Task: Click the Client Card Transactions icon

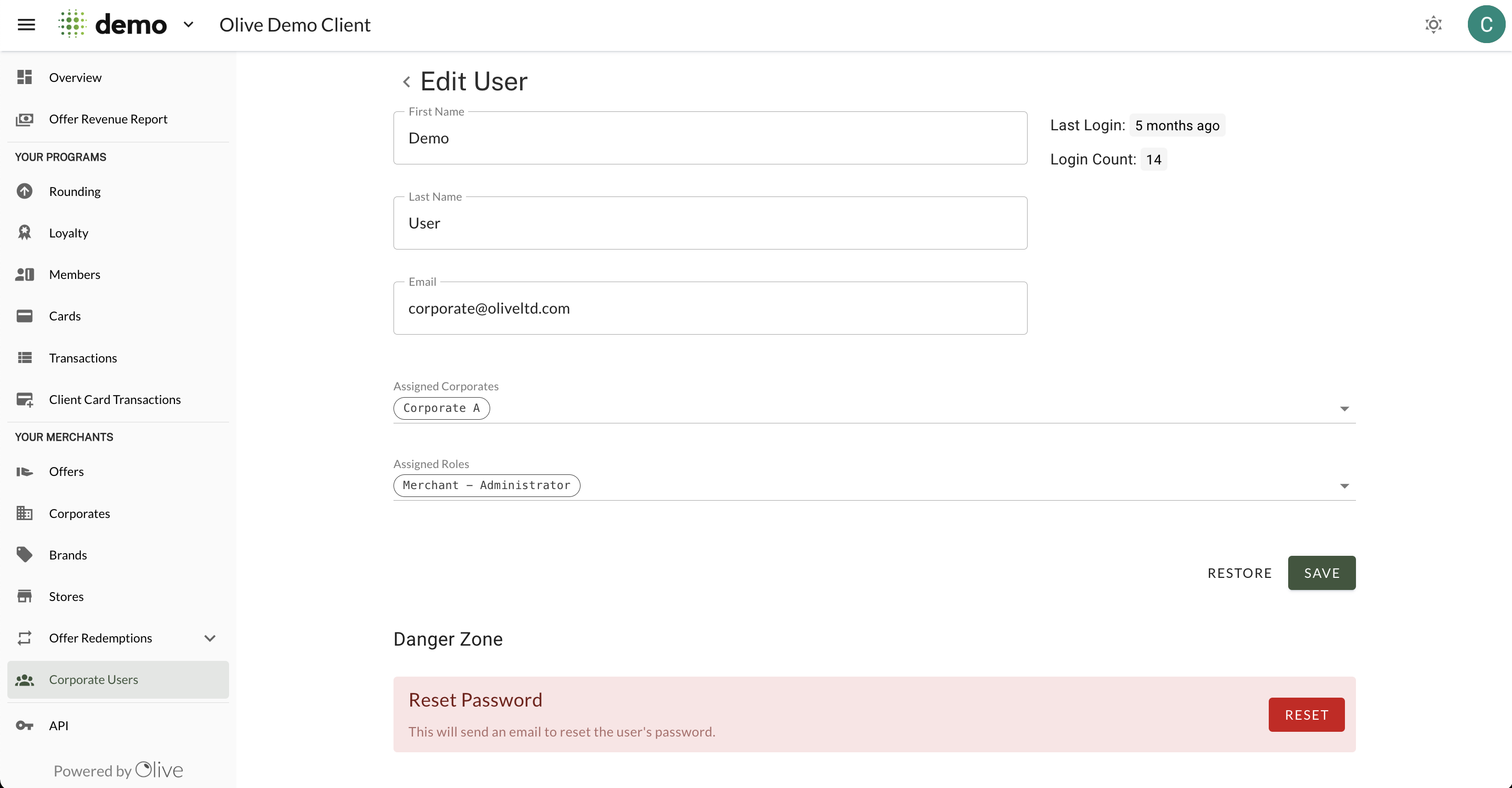Action: pos(25,400)
